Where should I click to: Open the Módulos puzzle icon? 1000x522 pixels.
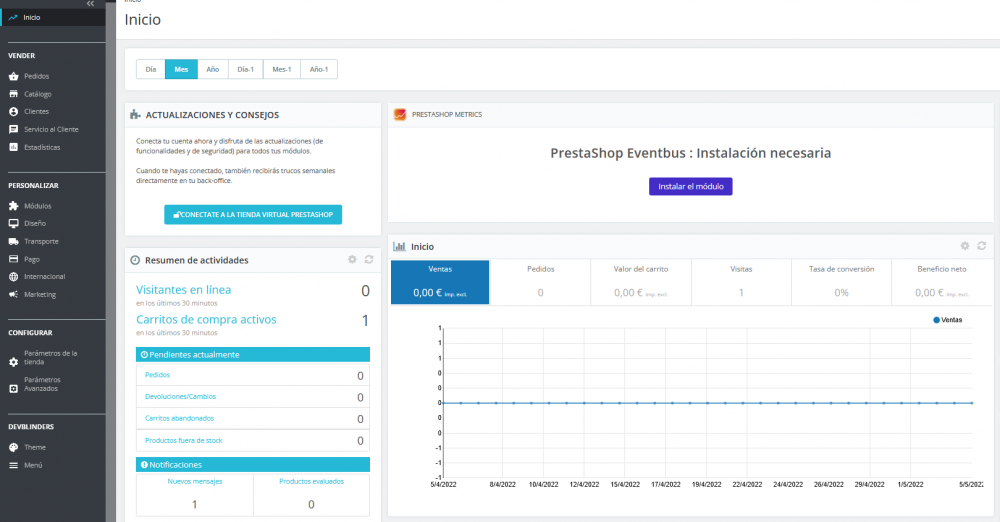(13, 206)
